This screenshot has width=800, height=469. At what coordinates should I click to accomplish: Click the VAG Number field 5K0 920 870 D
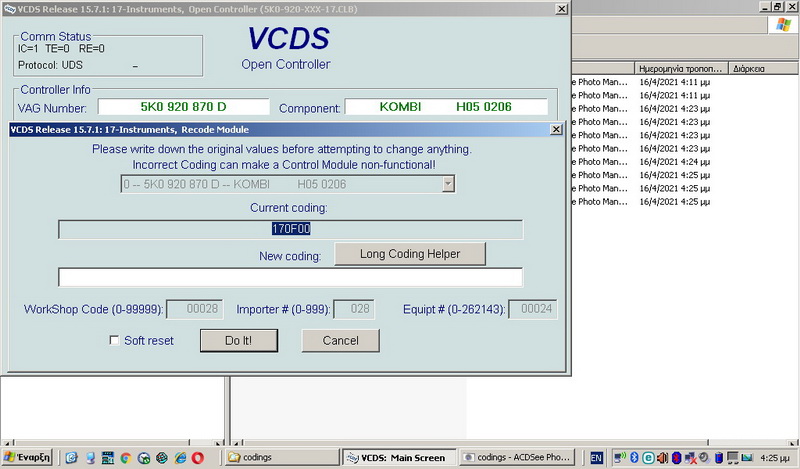point(184,107)
